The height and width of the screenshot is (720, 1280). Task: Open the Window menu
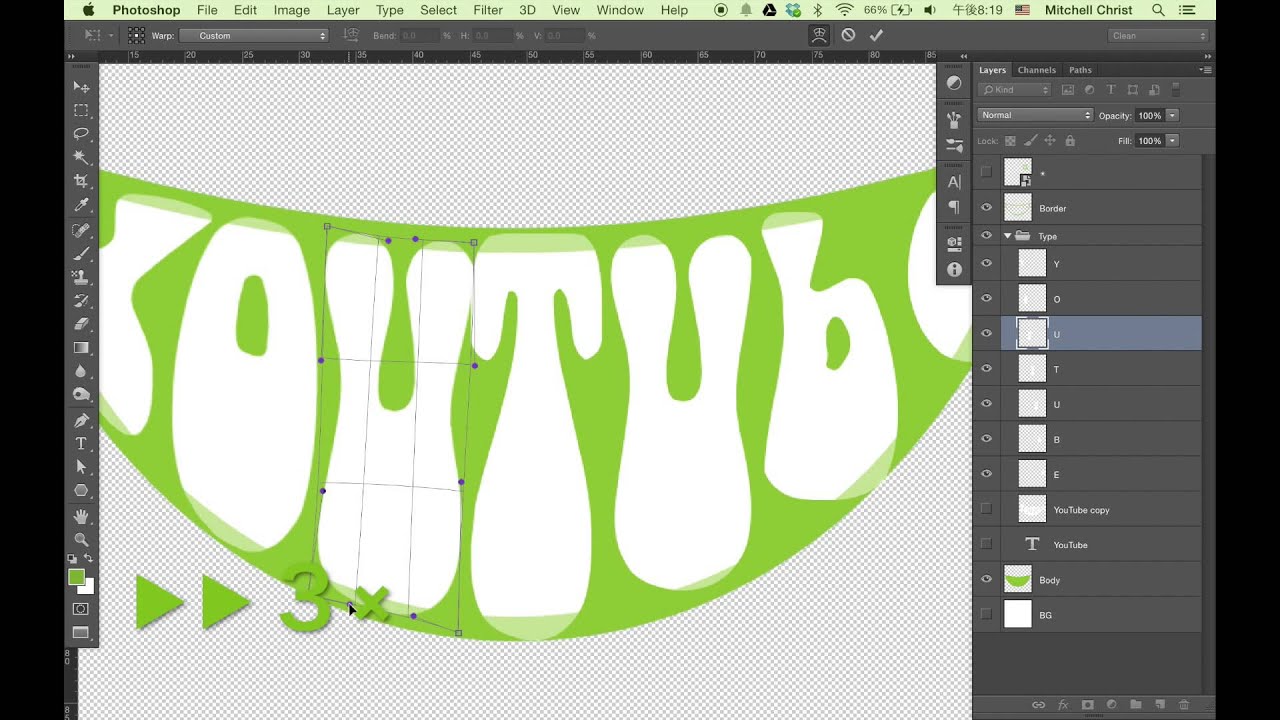click(620, 10)
